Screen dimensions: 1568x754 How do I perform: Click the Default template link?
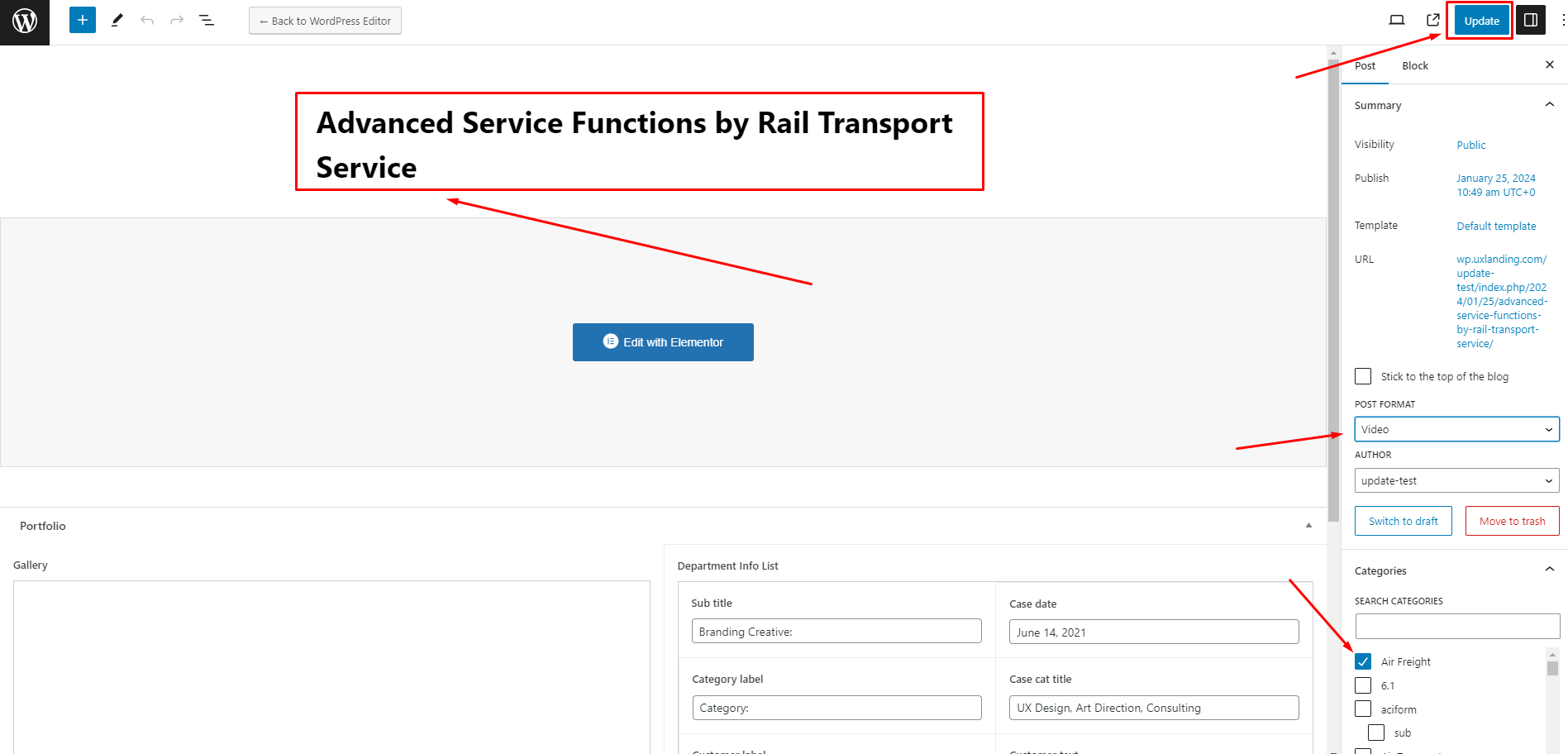coord(1496,226)
